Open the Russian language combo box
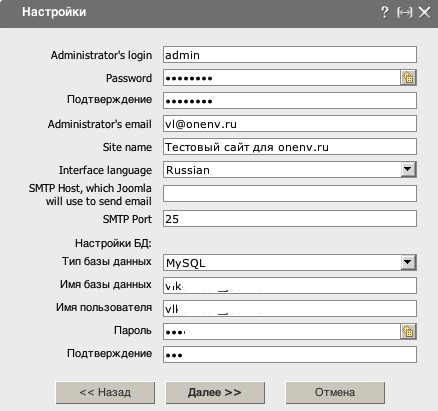 tap(290, 170)
